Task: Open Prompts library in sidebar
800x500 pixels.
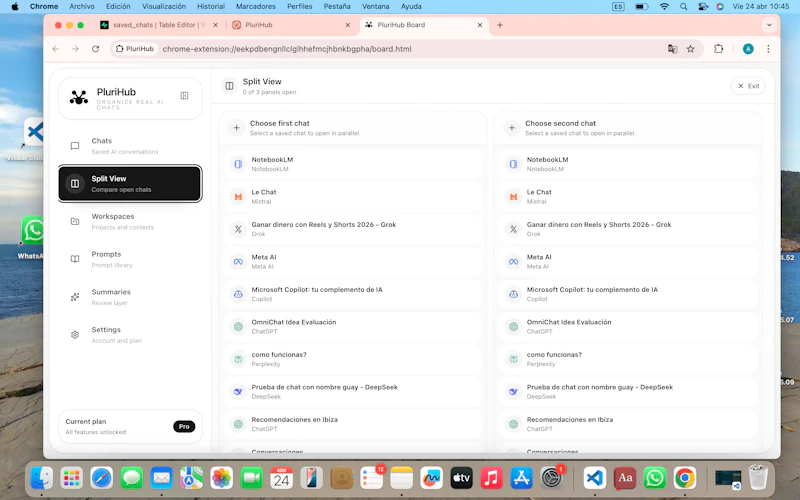Action: click(x=130, y=259)
